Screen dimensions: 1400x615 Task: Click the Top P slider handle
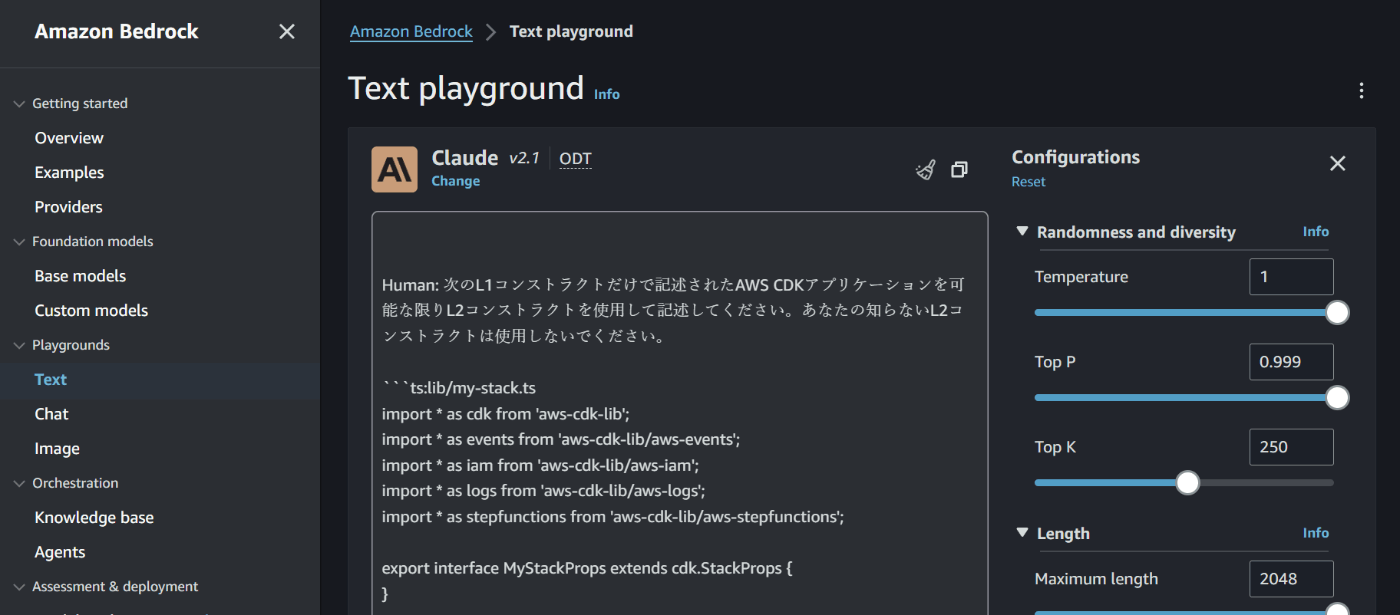(1337, 398)
